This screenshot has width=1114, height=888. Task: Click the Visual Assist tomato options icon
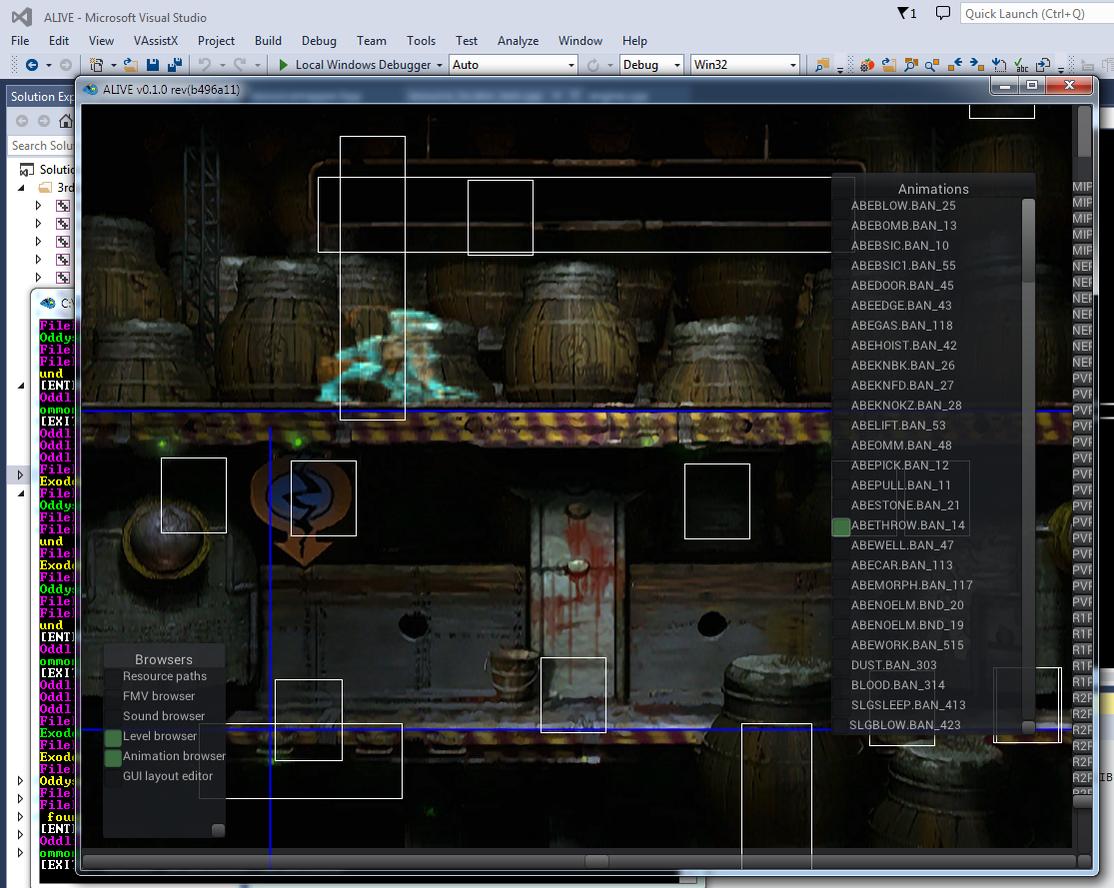[x=867, y=65]
